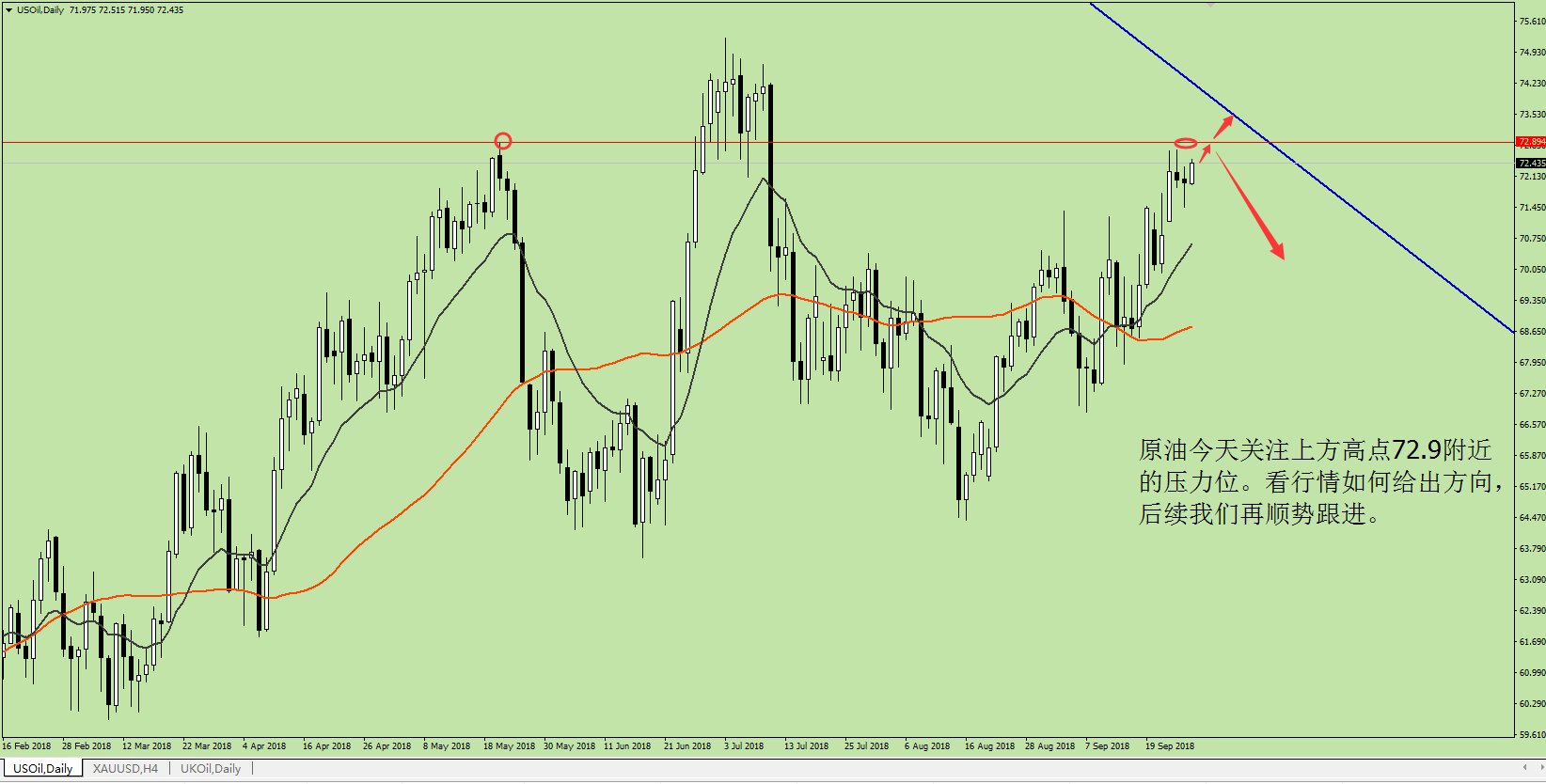The image size is (1546, 784).
Task: Click the 61.690 price axis label
Action: [x=1532, y=642]
